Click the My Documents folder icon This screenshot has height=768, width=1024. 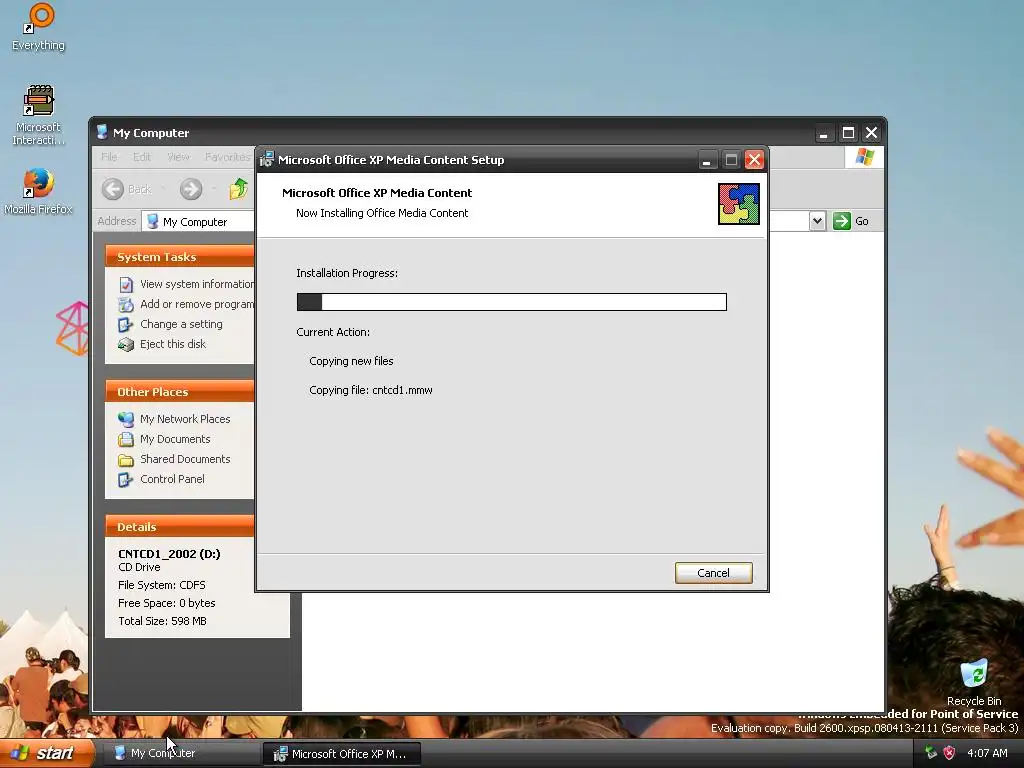[126, 440]
